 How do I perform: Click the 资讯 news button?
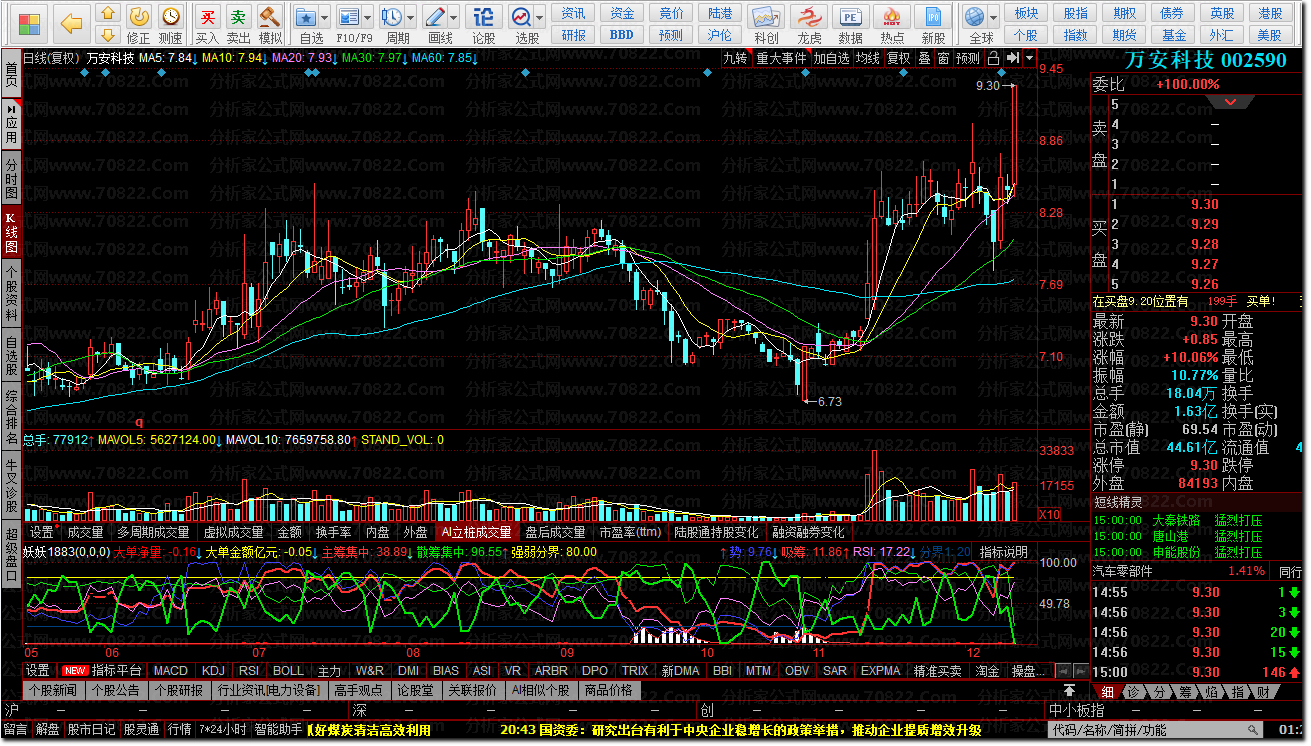574,13
